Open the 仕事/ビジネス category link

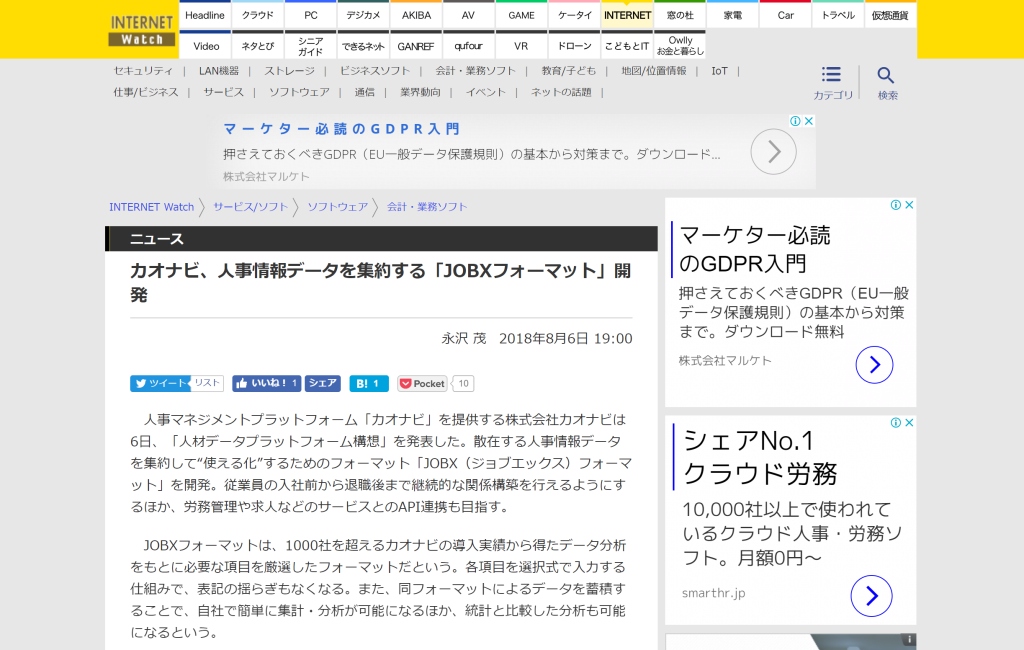tap(146, 92)
